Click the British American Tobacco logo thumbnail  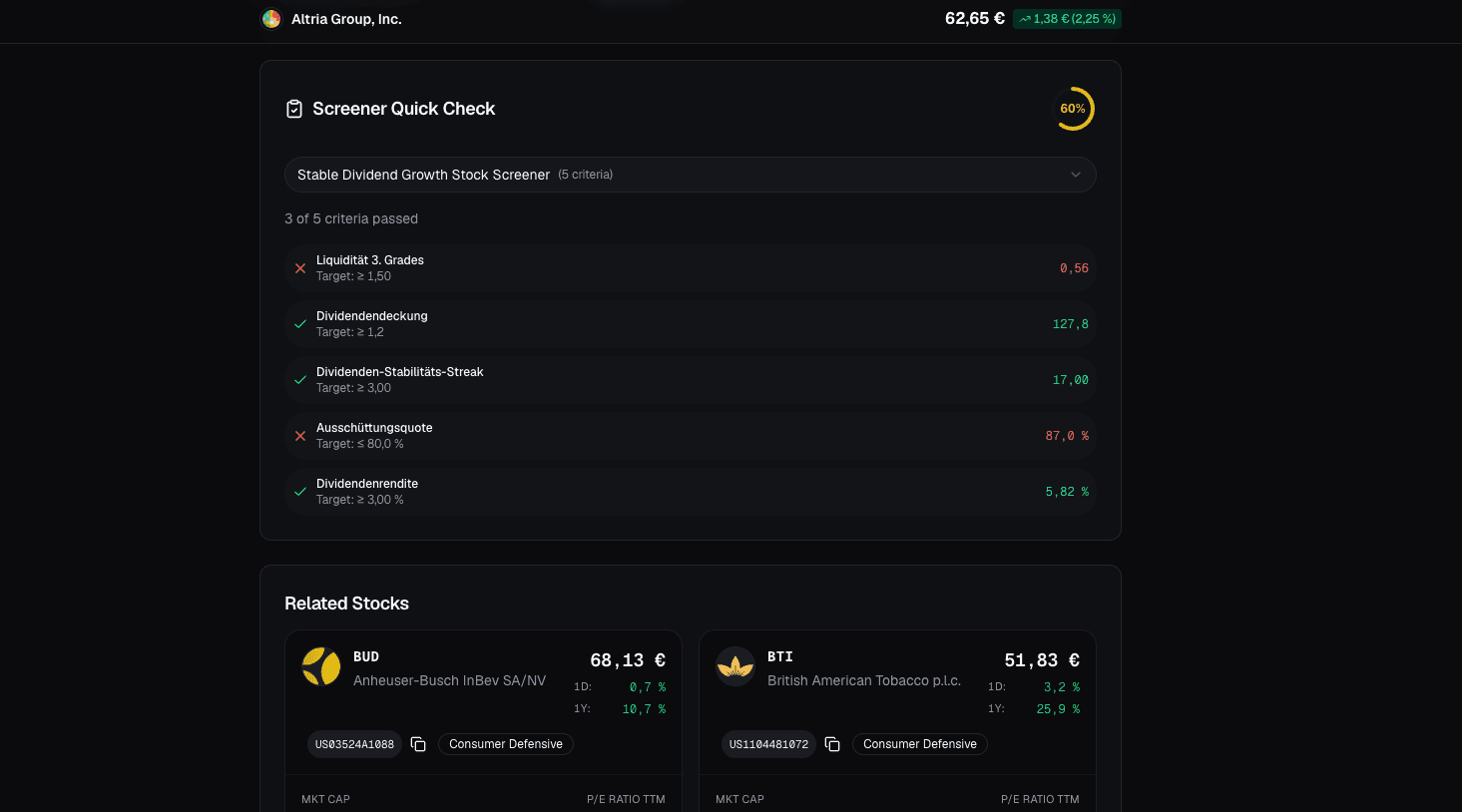(x=735, y=666)
